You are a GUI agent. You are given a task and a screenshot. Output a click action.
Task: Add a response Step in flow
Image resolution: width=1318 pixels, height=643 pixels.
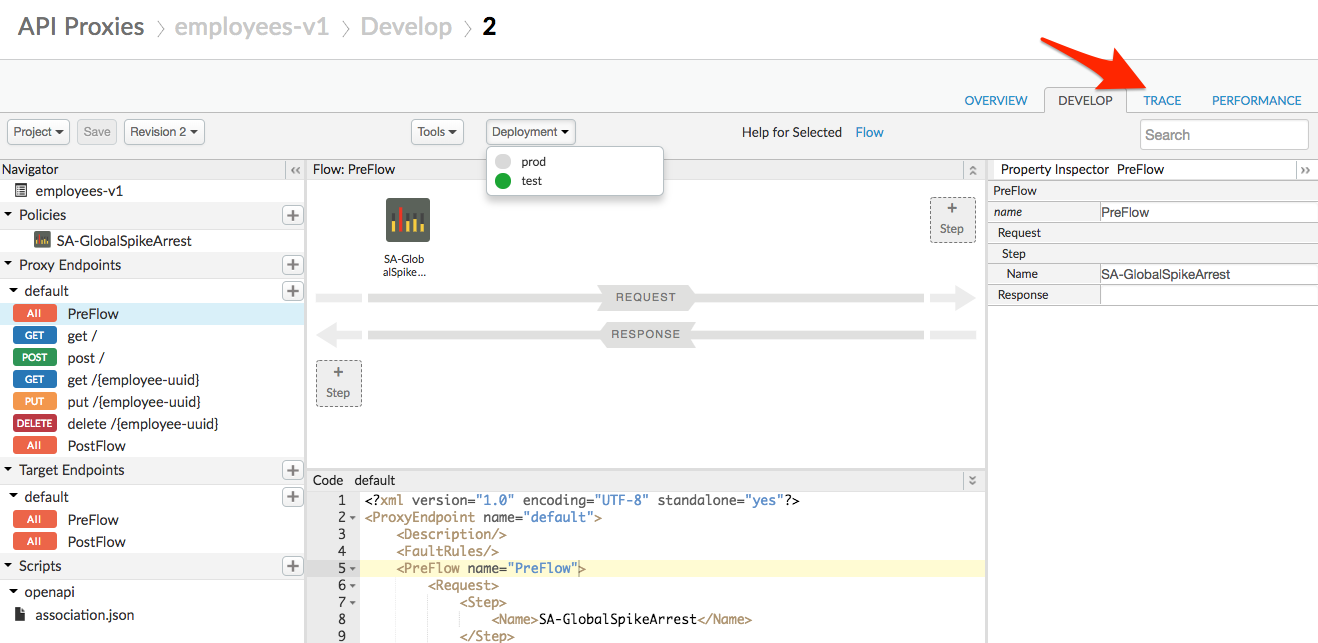(338, 384)
